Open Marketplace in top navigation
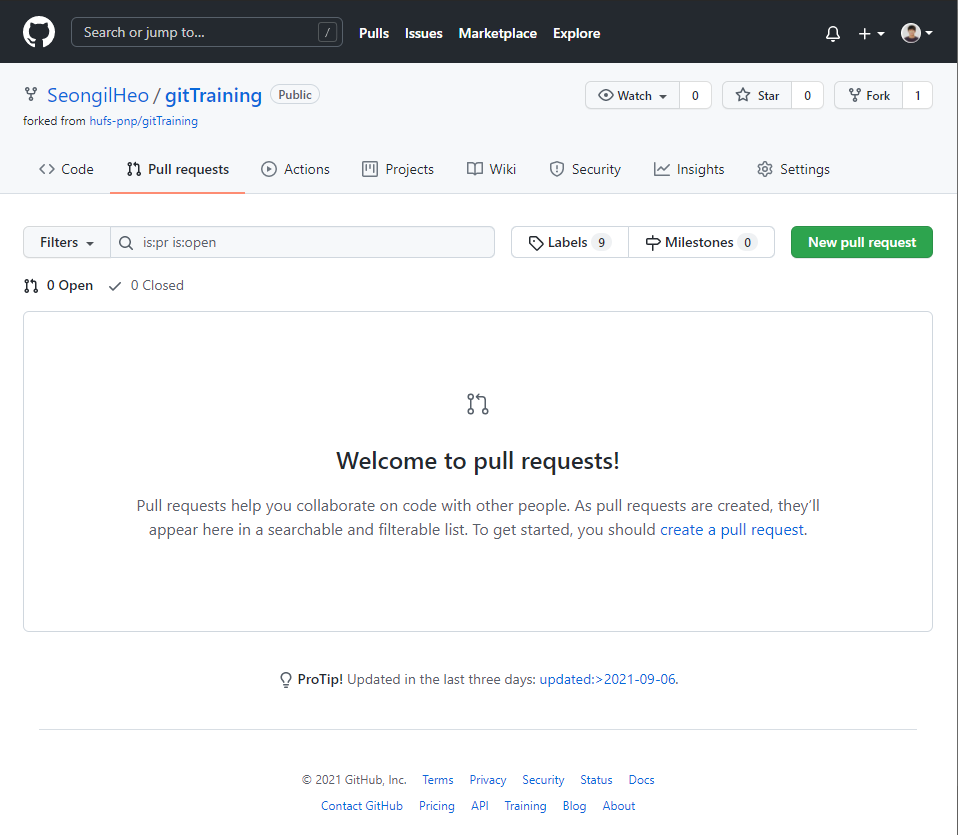Viewport: 958px width, 835px height. tap(497, 34)
